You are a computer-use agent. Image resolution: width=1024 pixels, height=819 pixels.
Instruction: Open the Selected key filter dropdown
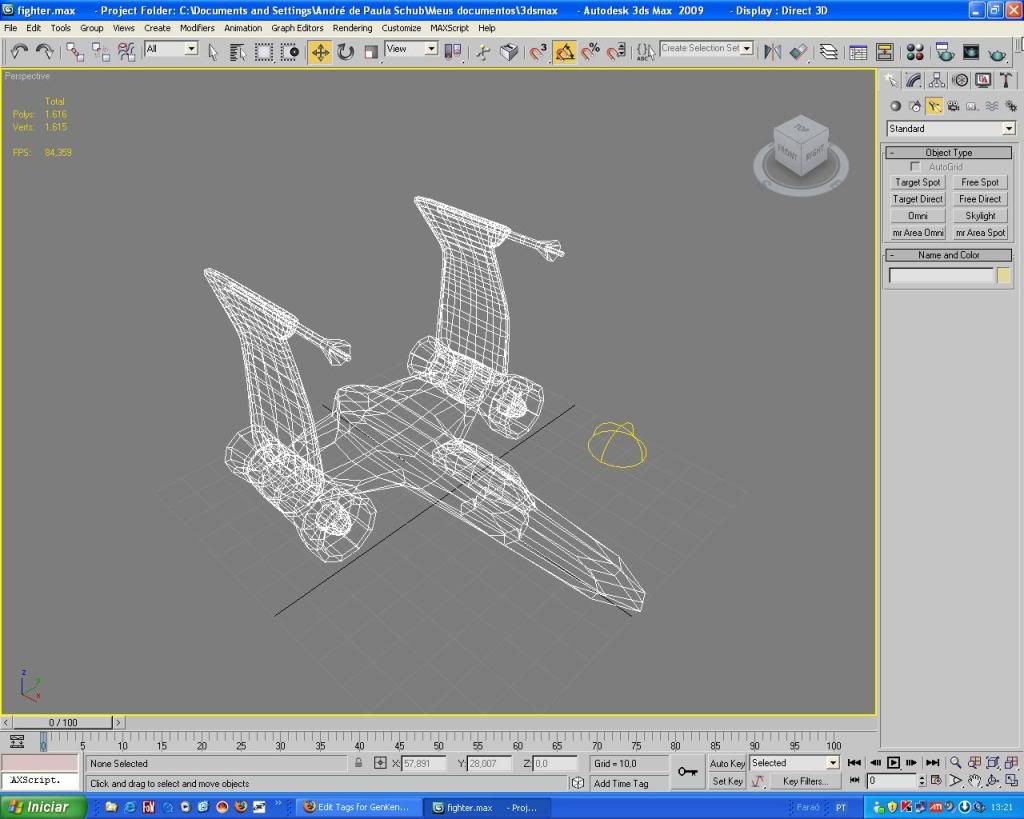(793, 763)
